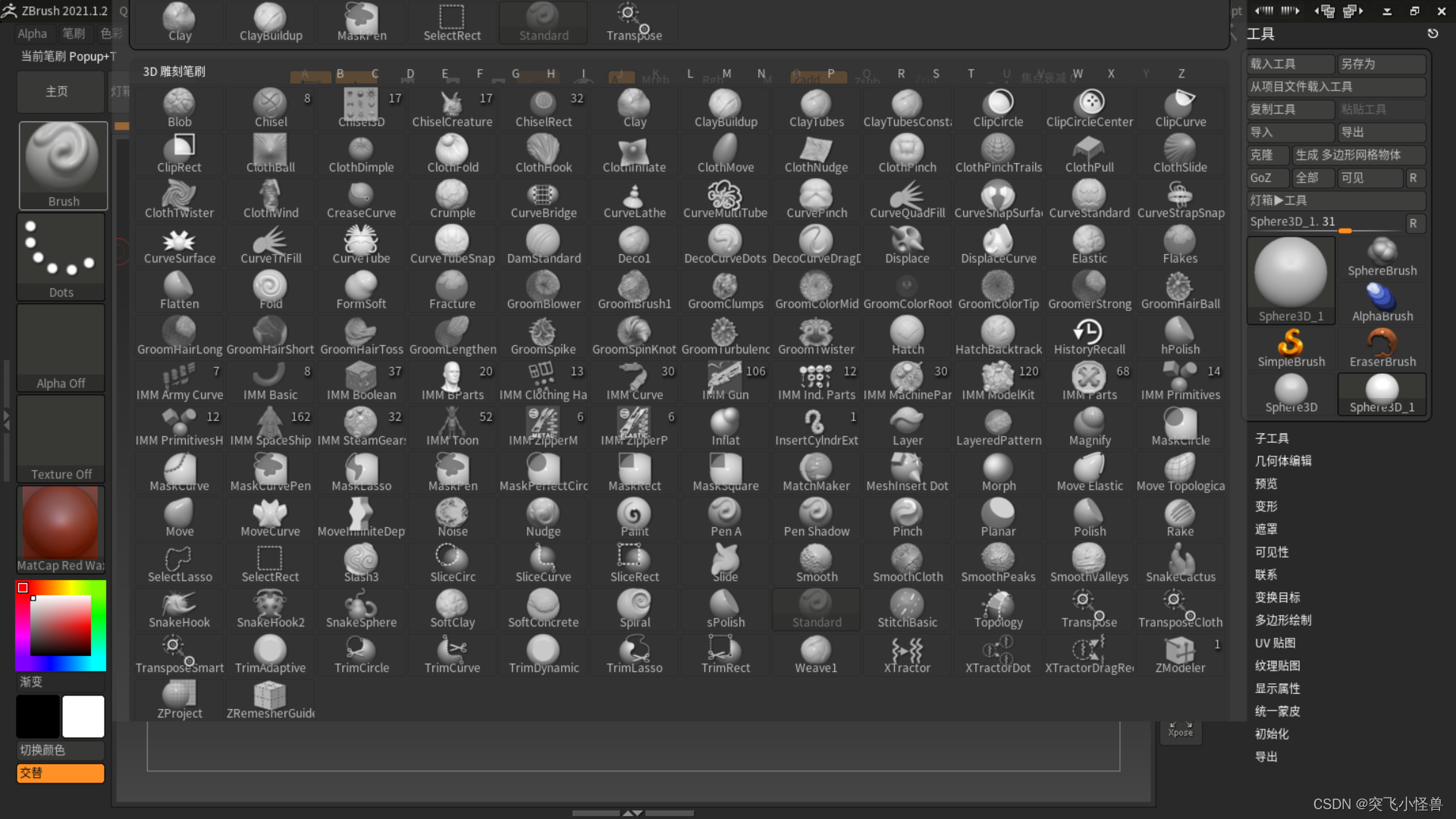Choose the ClayBuildup brush in grid
Viewport: 1456px width, 819px height.
point(725,109)
